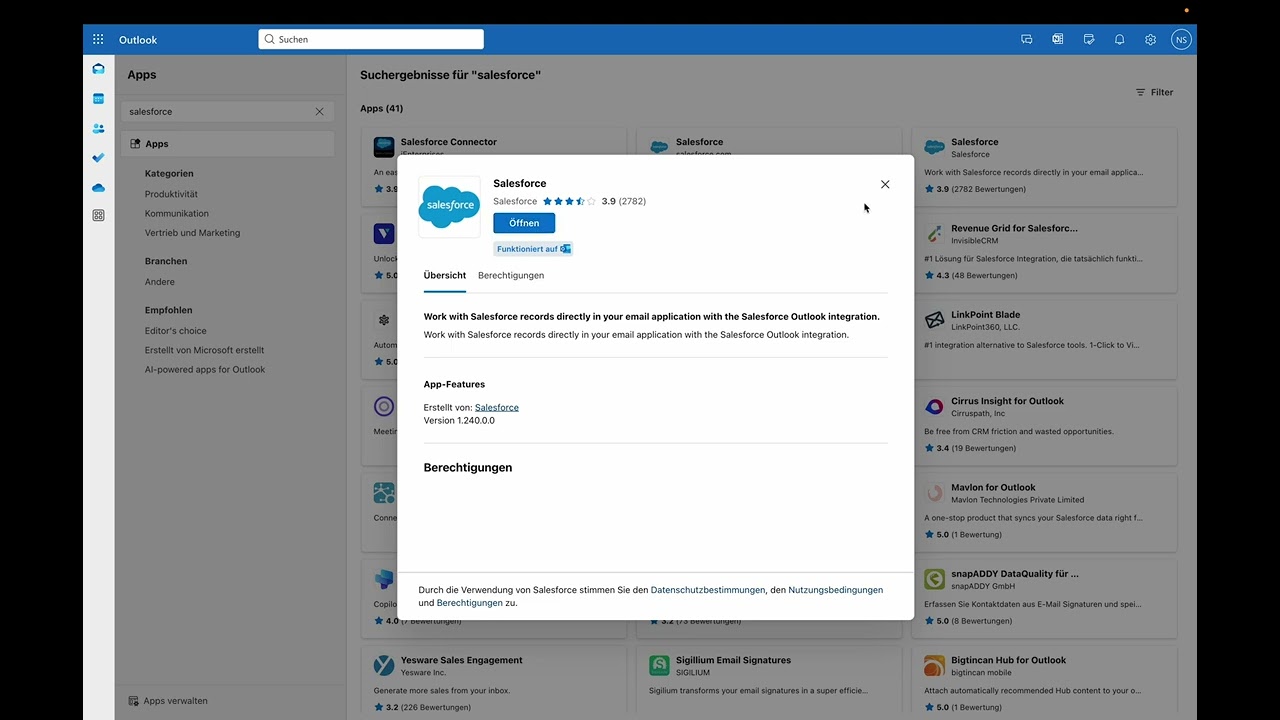Open Revenue Grid for Salesforce card
Image resolution: width=1280 pixels, height=720 pixels.
[1044, 252]
